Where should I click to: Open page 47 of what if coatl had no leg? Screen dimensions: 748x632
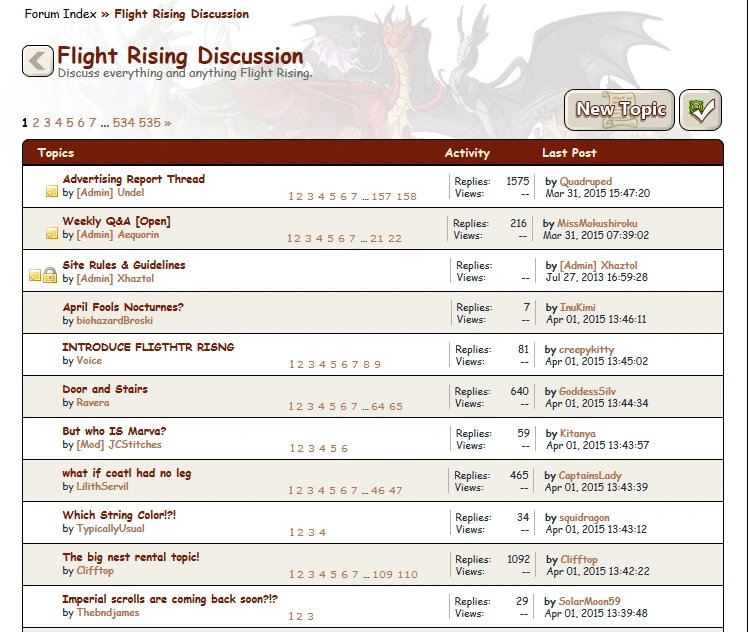(396, 491)
